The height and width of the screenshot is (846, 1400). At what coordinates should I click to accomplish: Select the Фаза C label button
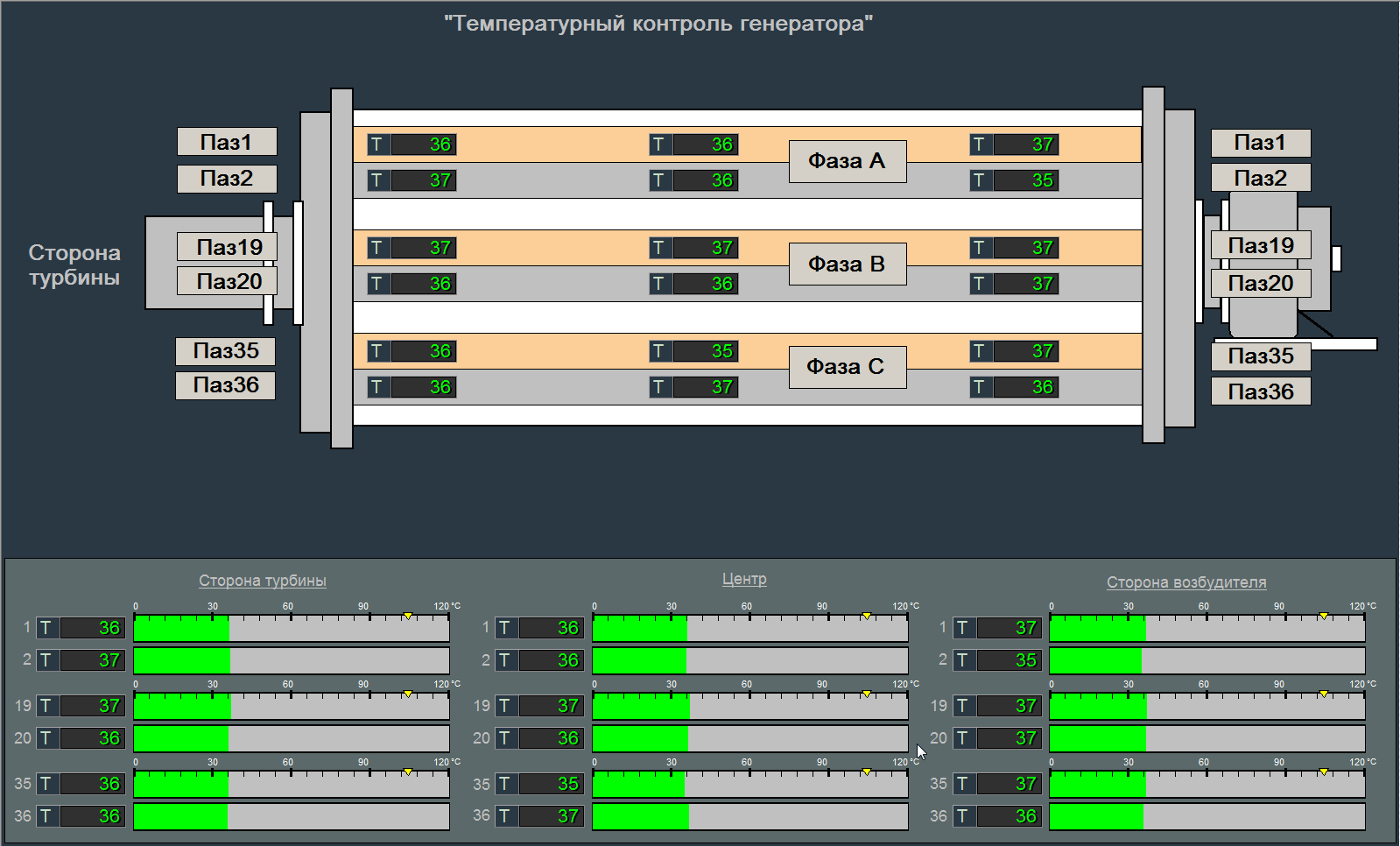(x=847, y=367)
